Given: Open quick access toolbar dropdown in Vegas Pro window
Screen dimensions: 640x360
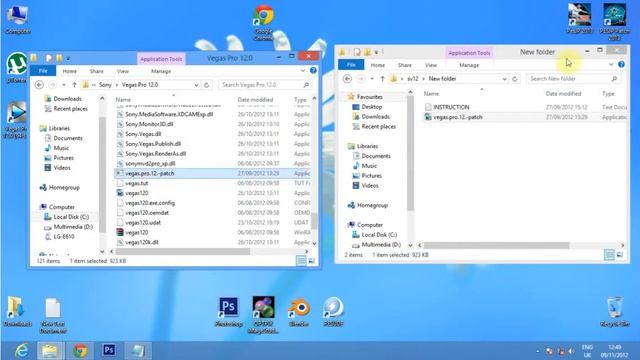Looking at the screenshot, I should (68, 58).
